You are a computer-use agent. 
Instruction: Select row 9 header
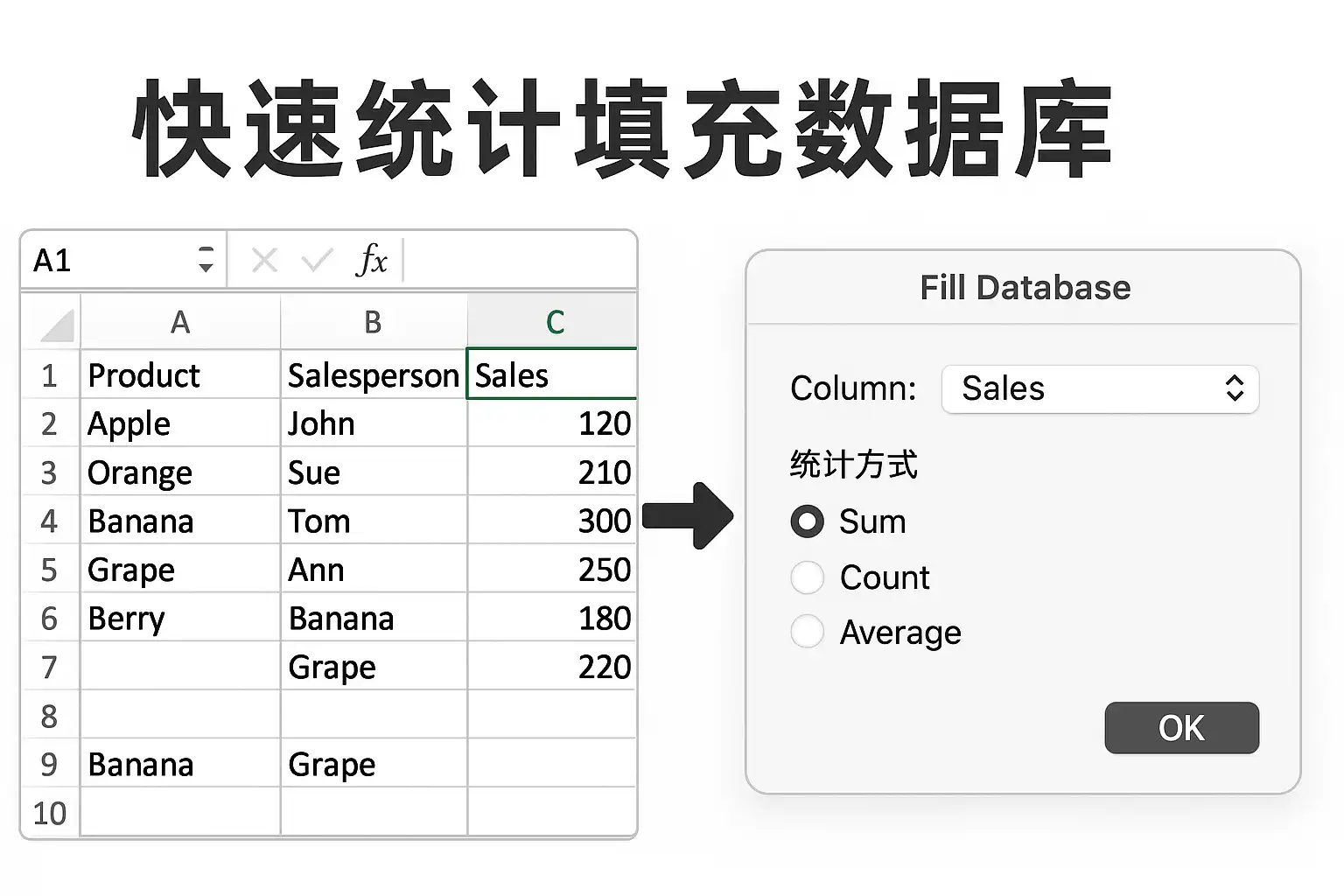click(49, 764)
